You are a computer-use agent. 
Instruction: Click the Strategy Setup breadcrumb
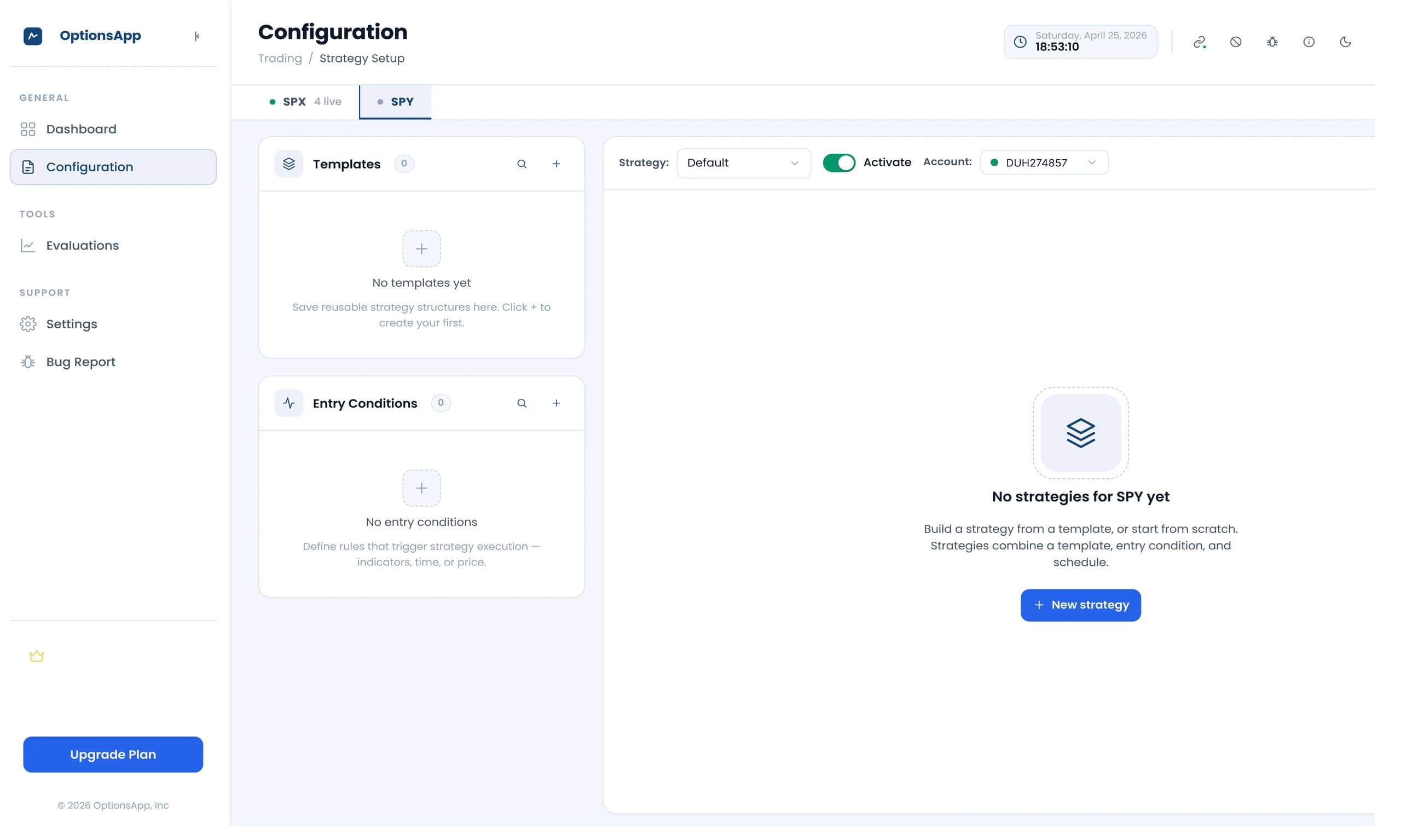(x=362, y=59)
